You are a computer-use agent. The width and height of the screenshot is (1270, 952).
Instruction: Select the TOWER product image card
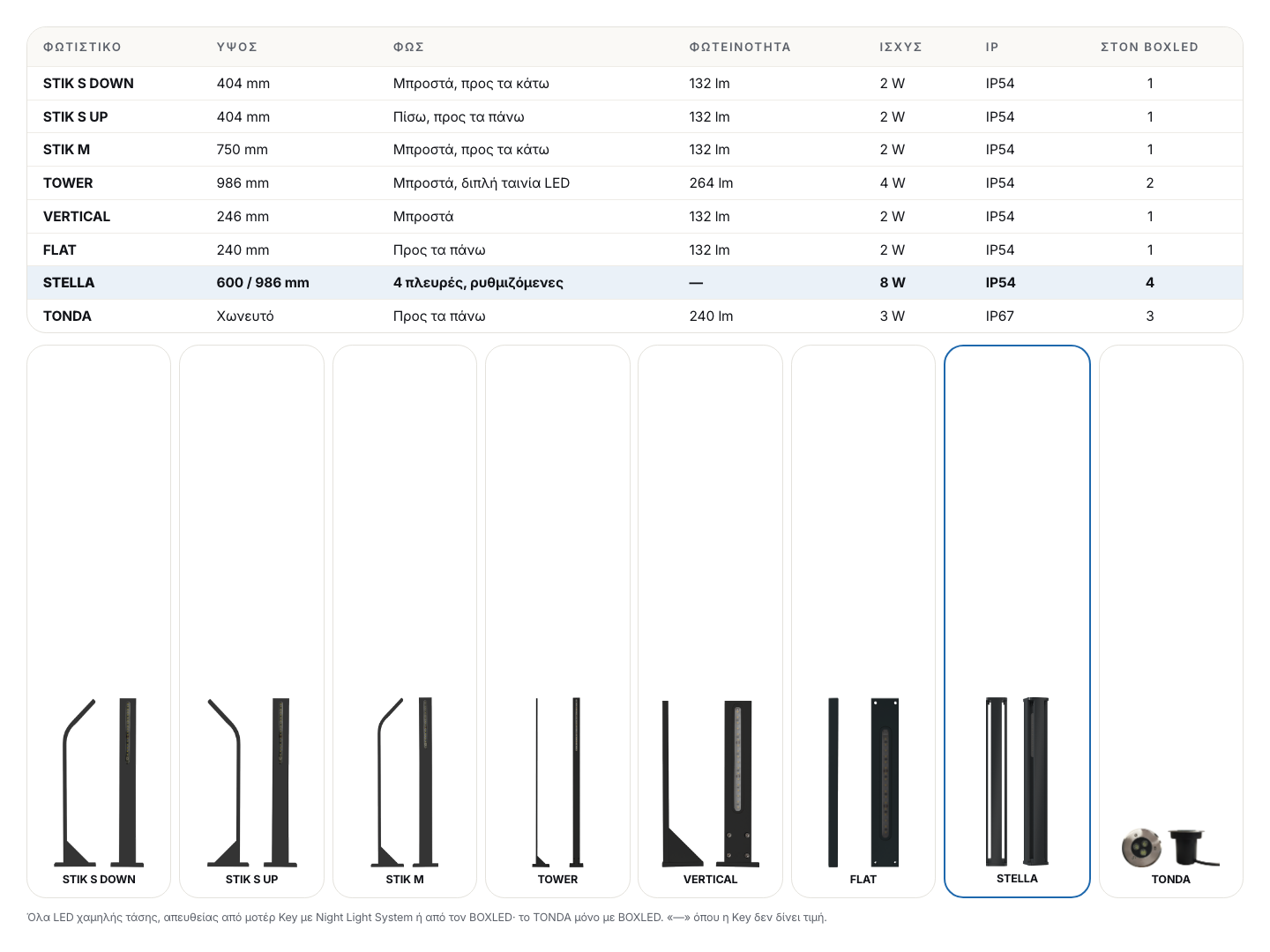pyautogui.click(x=557, y=621)
